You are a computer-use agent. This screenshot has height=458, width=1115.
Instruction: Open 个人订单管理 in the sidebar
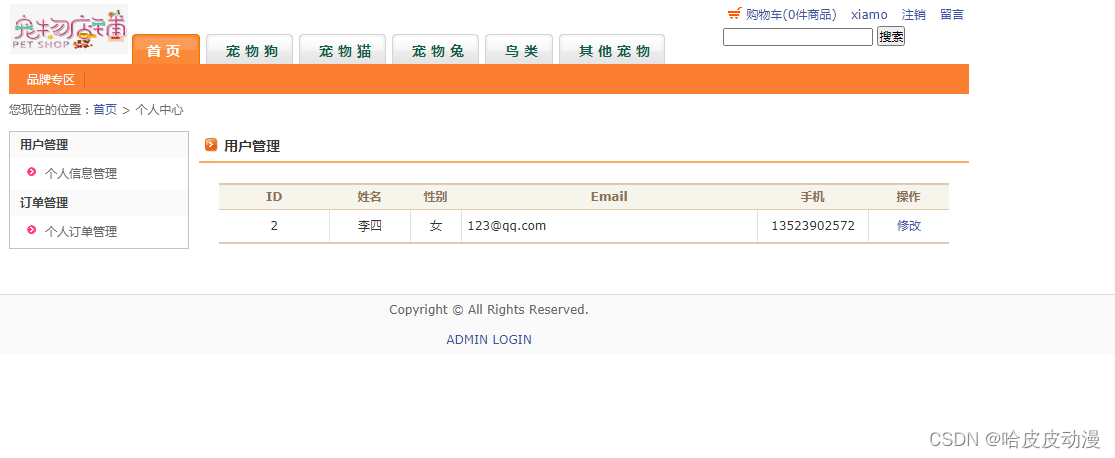(81, 231)
